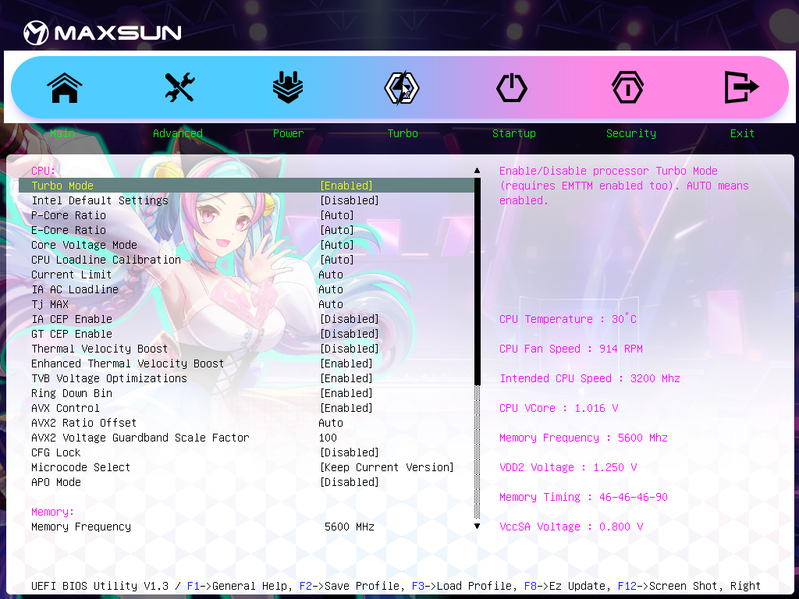Open Advanced wrench and screwdriver icon
Screen dimensions: 799x599
[x=179, y=87]
